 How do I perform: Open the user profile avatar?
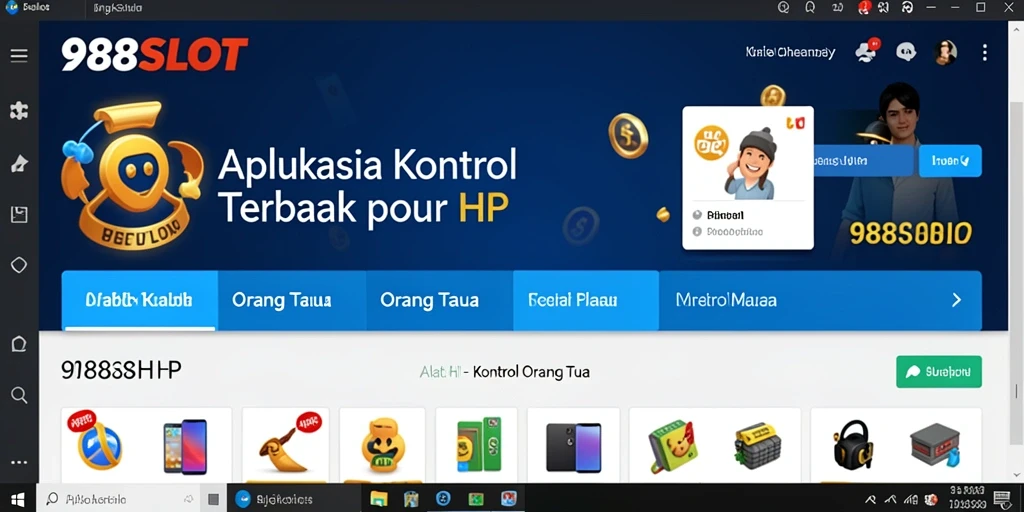(x=945, y=52)
